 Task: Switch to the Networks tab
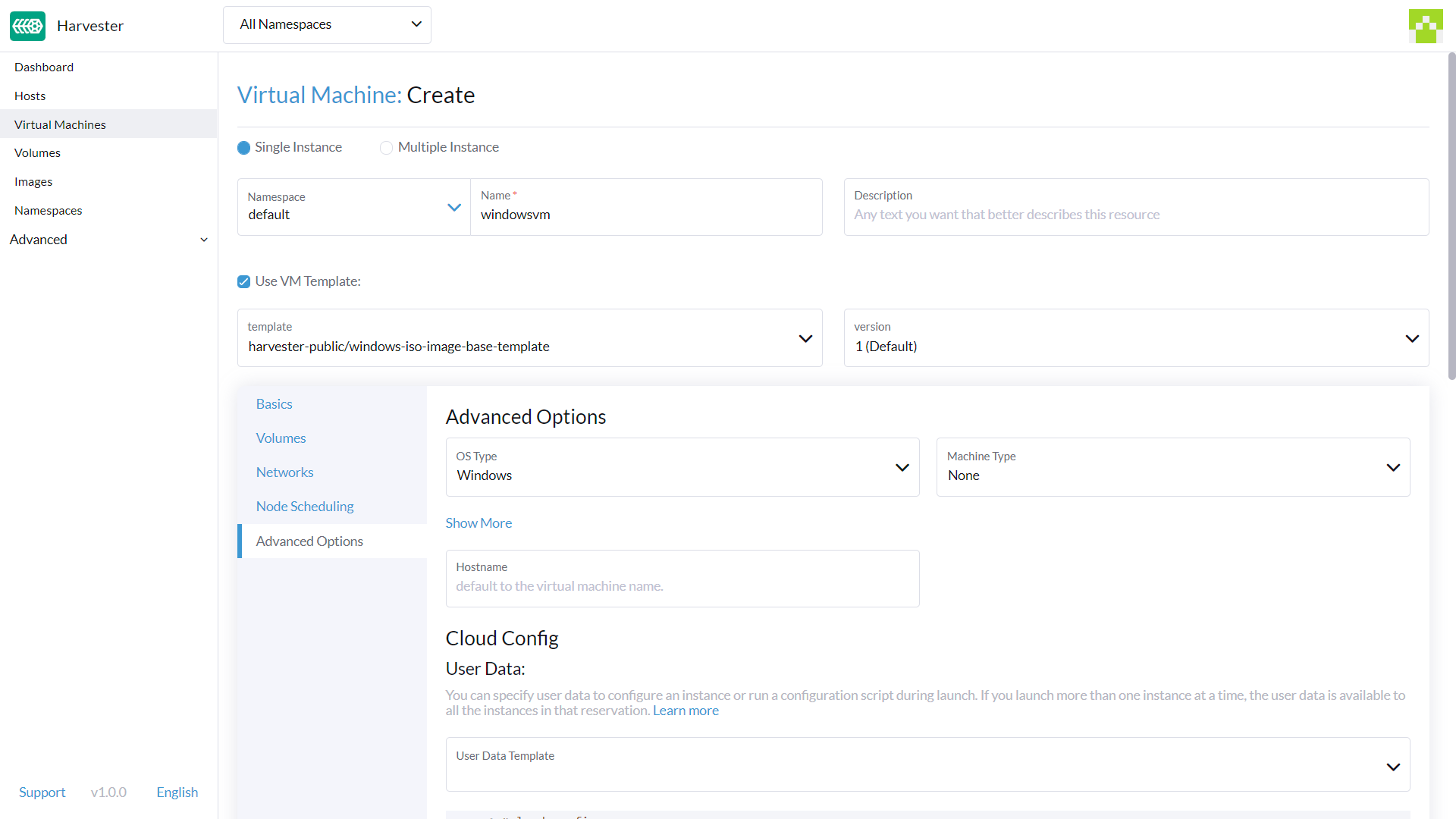(284, 472)
